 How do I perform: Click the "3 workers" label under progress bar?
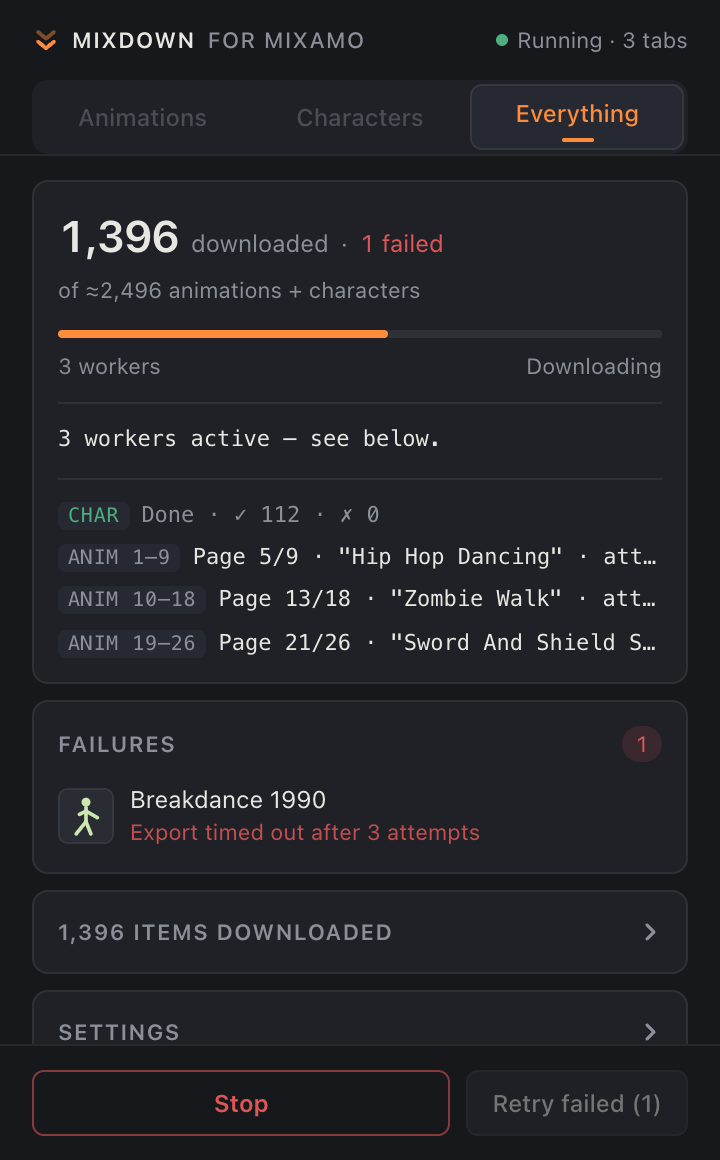pyautogui.click(x=110, y=367)
